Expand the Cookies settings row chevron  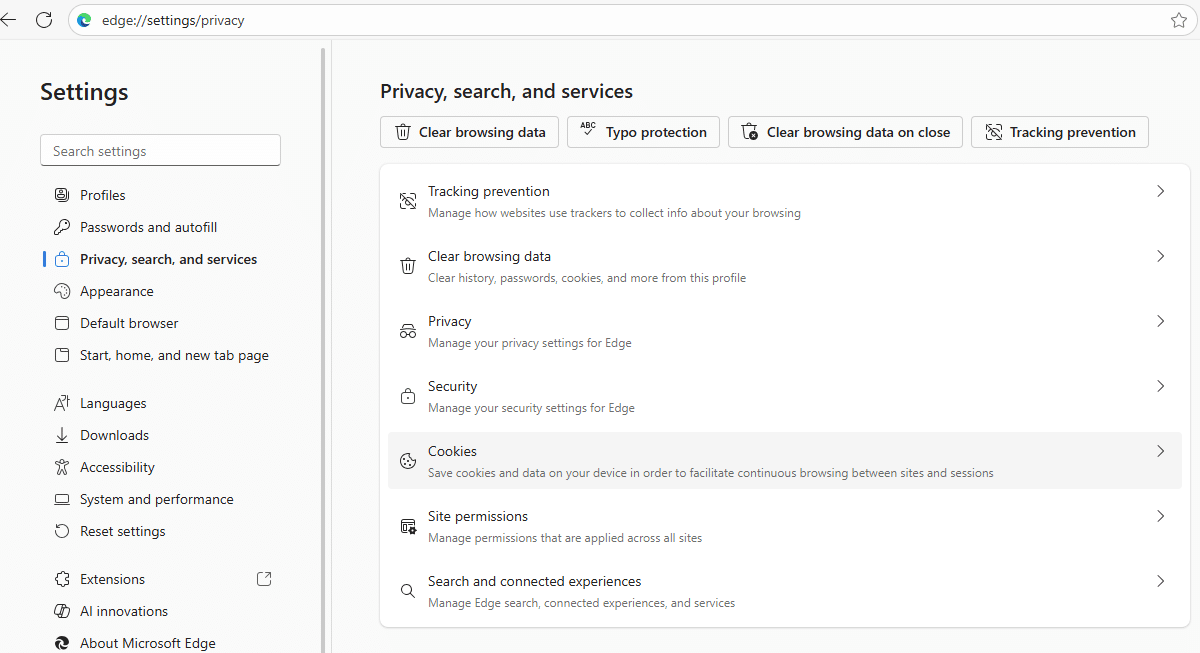[x=1160, y=451]
